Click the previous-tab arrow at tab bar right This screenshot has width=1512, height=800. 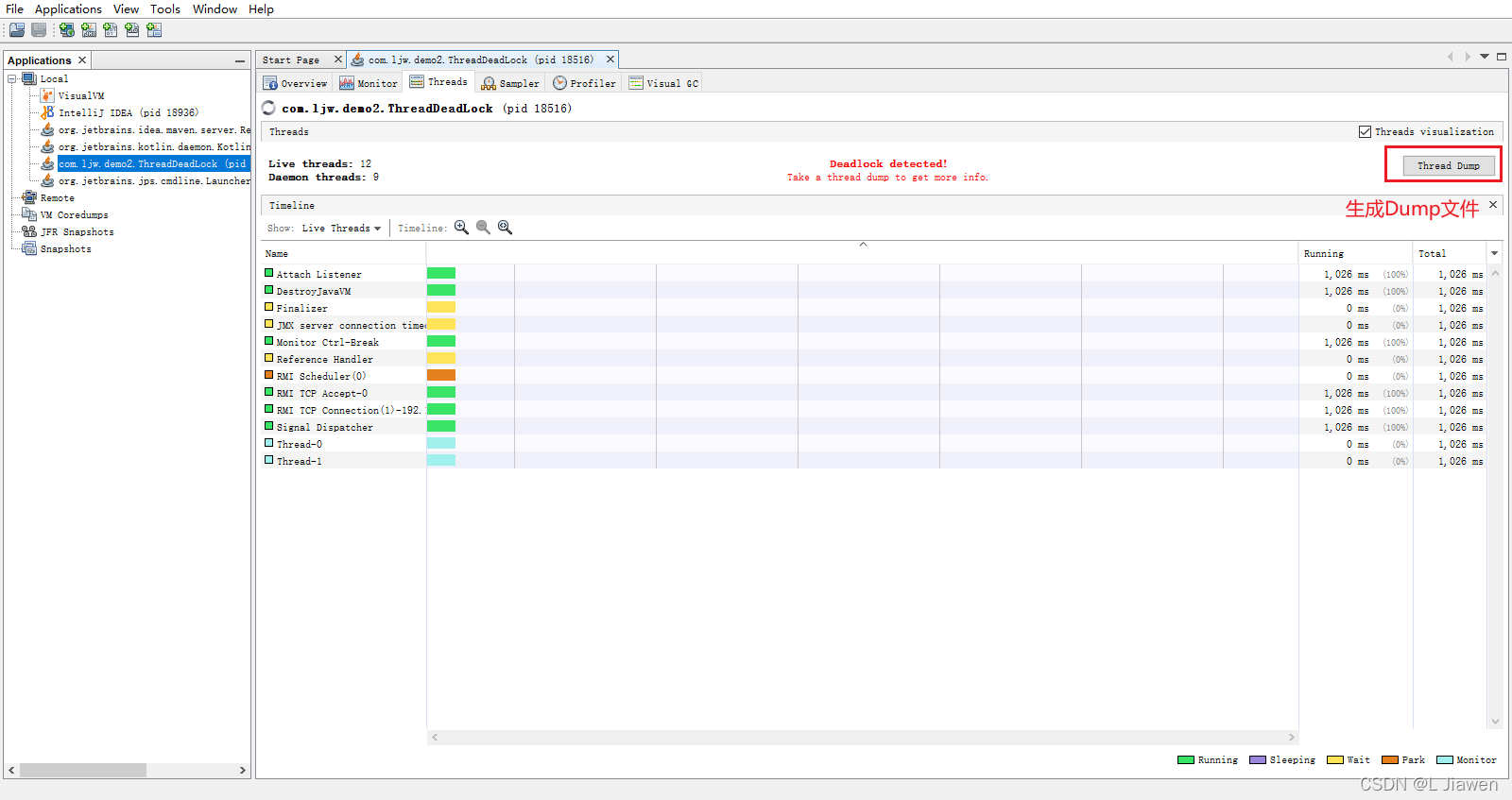(1451, 57)
